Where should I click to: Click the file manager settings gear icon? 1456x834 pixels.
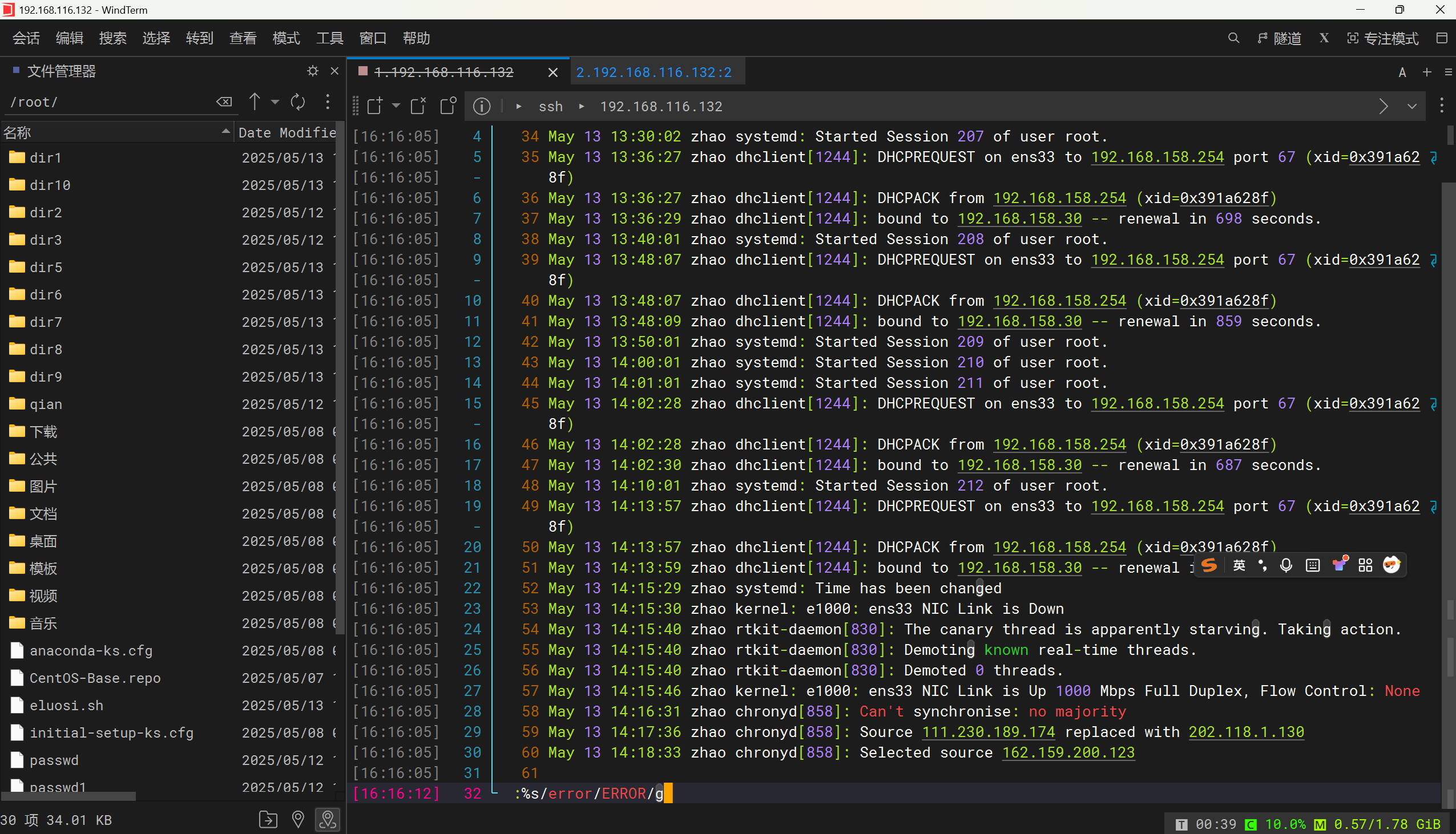(312, 71)
